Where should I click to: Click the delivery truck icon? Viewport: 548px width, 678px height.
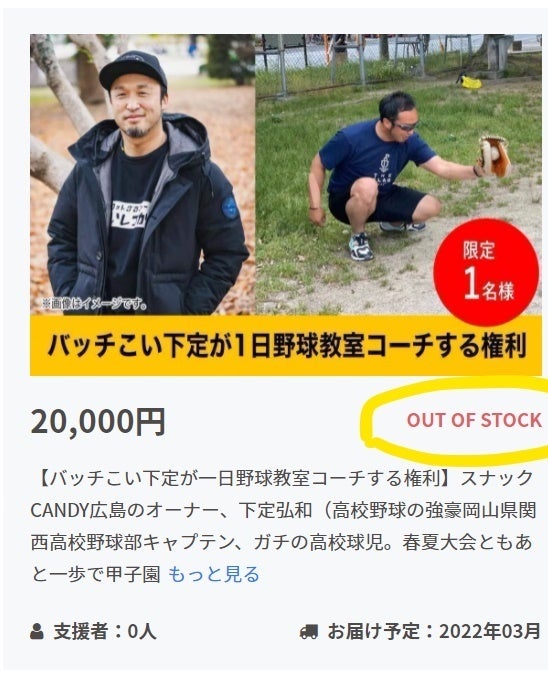308,632
